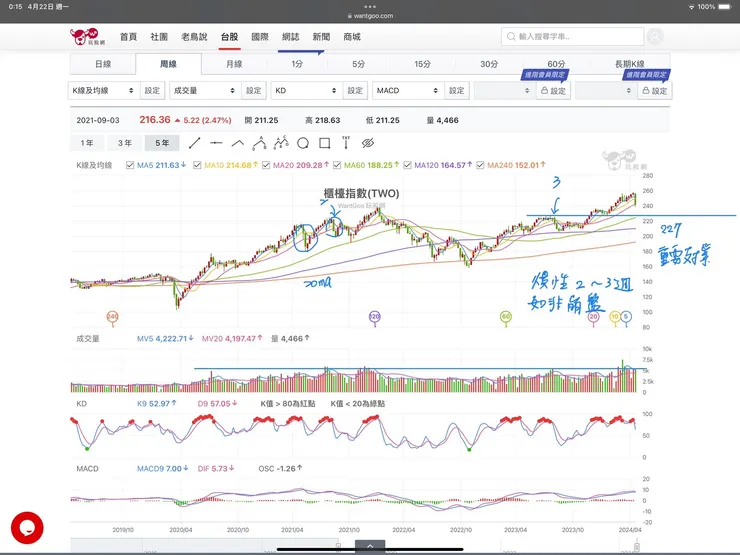Click the date range scrollbar below the chart
The width and height of the screenshot is (740, 555).
click(355, 545)
